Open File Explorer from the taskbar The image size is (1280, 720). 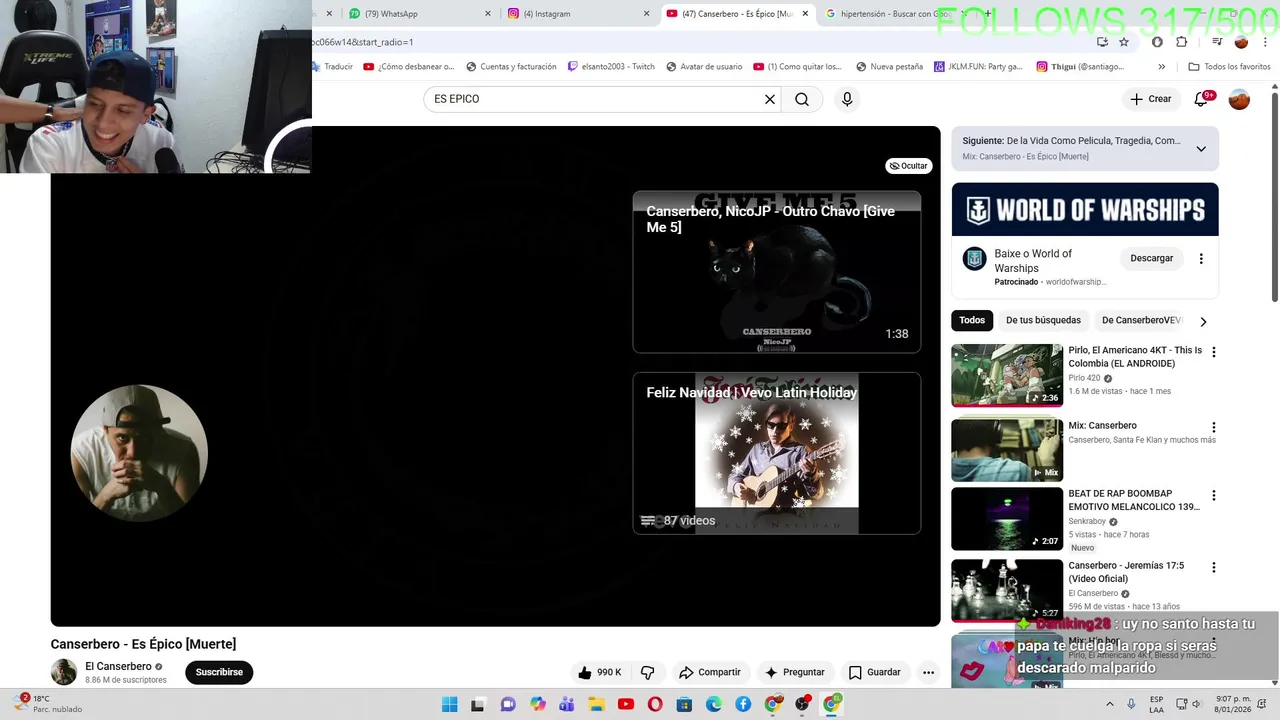[597, 704]
